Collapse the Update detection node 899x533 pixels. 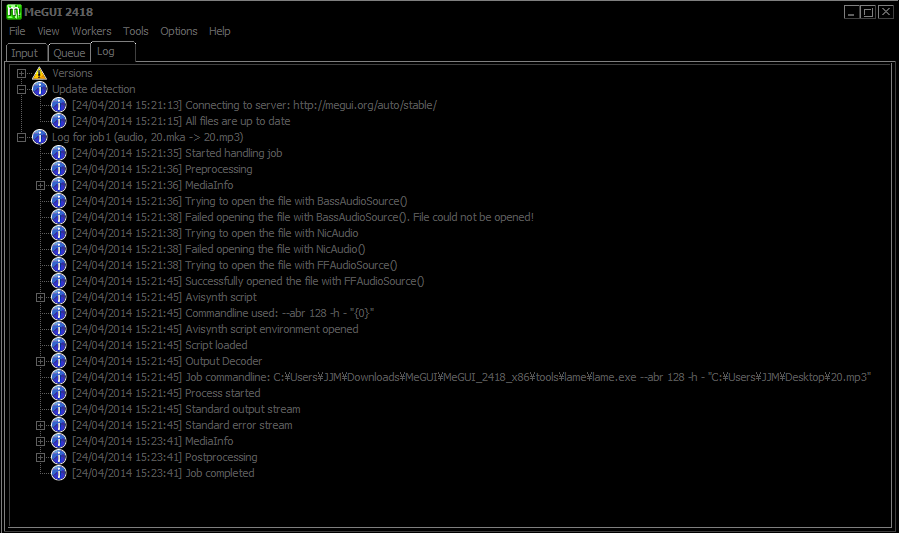tap(21, 89)
